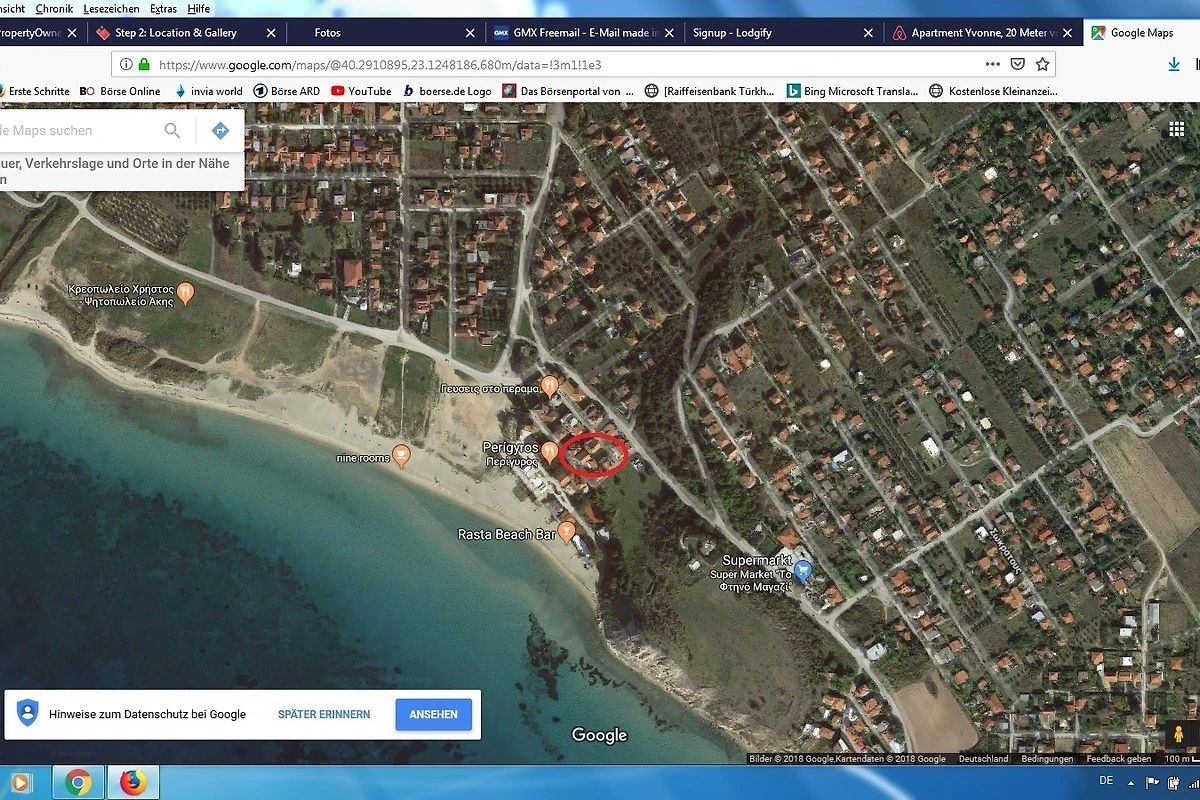Click the Rasta Beach Bar map marker
This screenshot has height=800, width=1200.
[567, 531]
